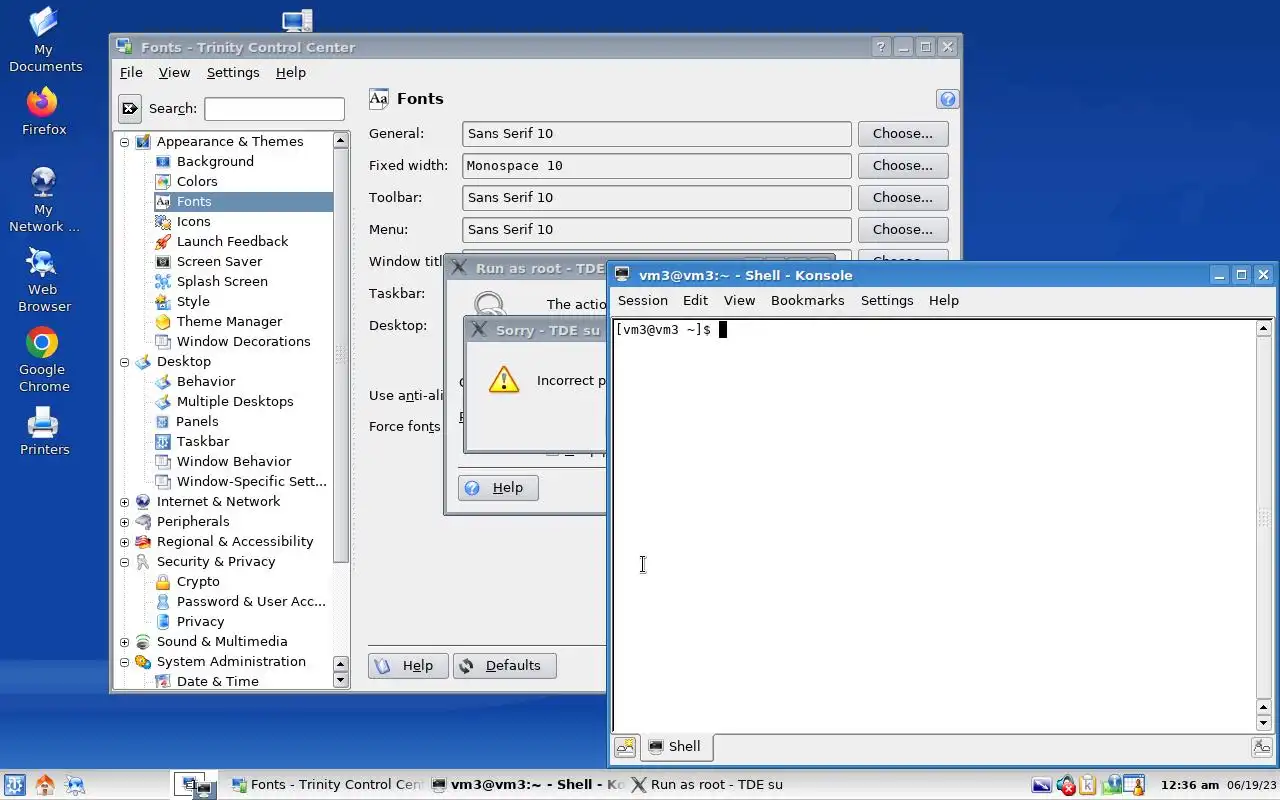1280x800 pixels.
Task: Open Bookmarks menu in Konsole
Action: 808,300
